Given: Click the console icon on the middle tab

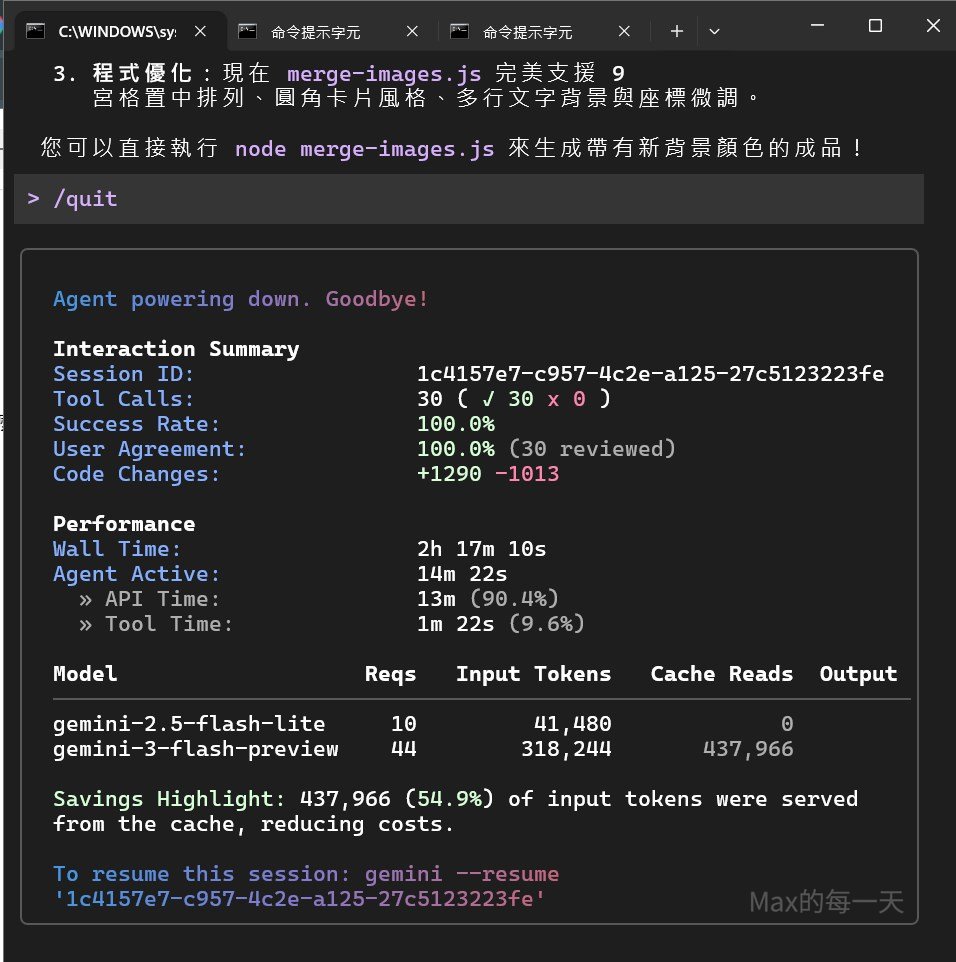Looking at the screenshot, I should (x=248, y=31).
